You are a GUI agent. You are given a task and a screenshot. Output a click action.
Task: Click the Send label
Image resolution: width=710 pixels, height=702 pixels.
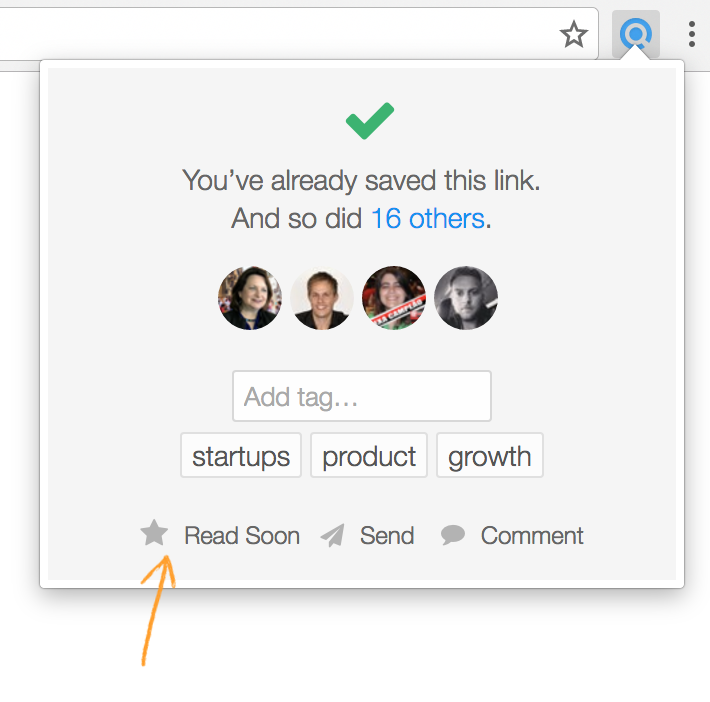point(387,536)
